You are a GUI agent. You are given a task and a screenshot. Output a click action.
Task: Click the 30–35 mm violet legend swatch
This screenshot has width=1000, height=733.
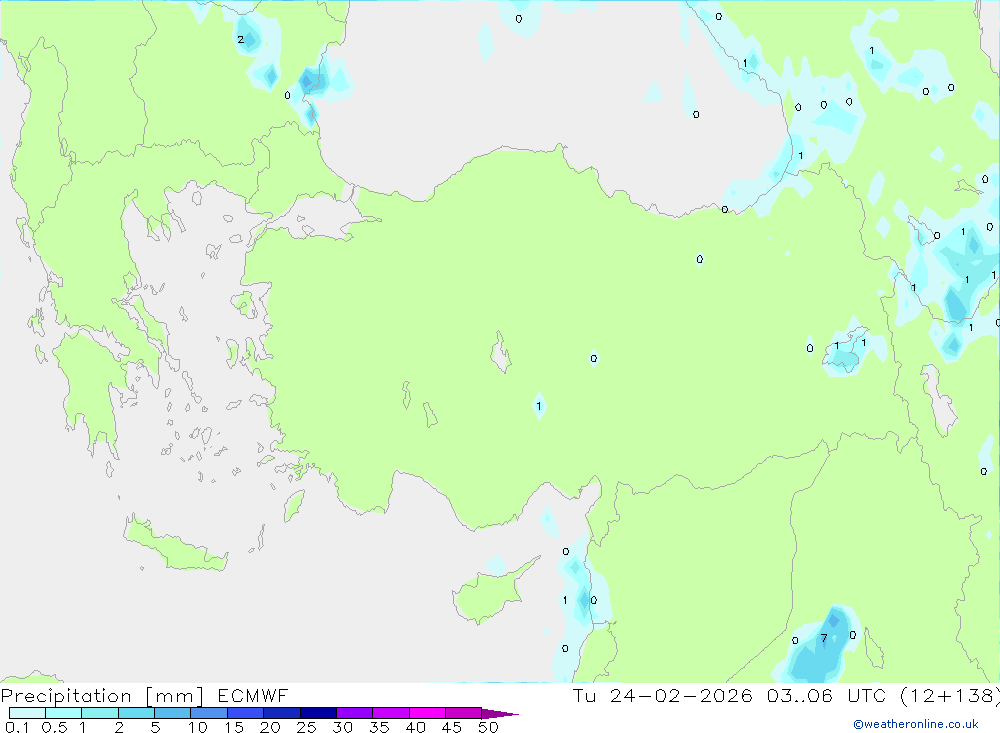coord(355,713)
